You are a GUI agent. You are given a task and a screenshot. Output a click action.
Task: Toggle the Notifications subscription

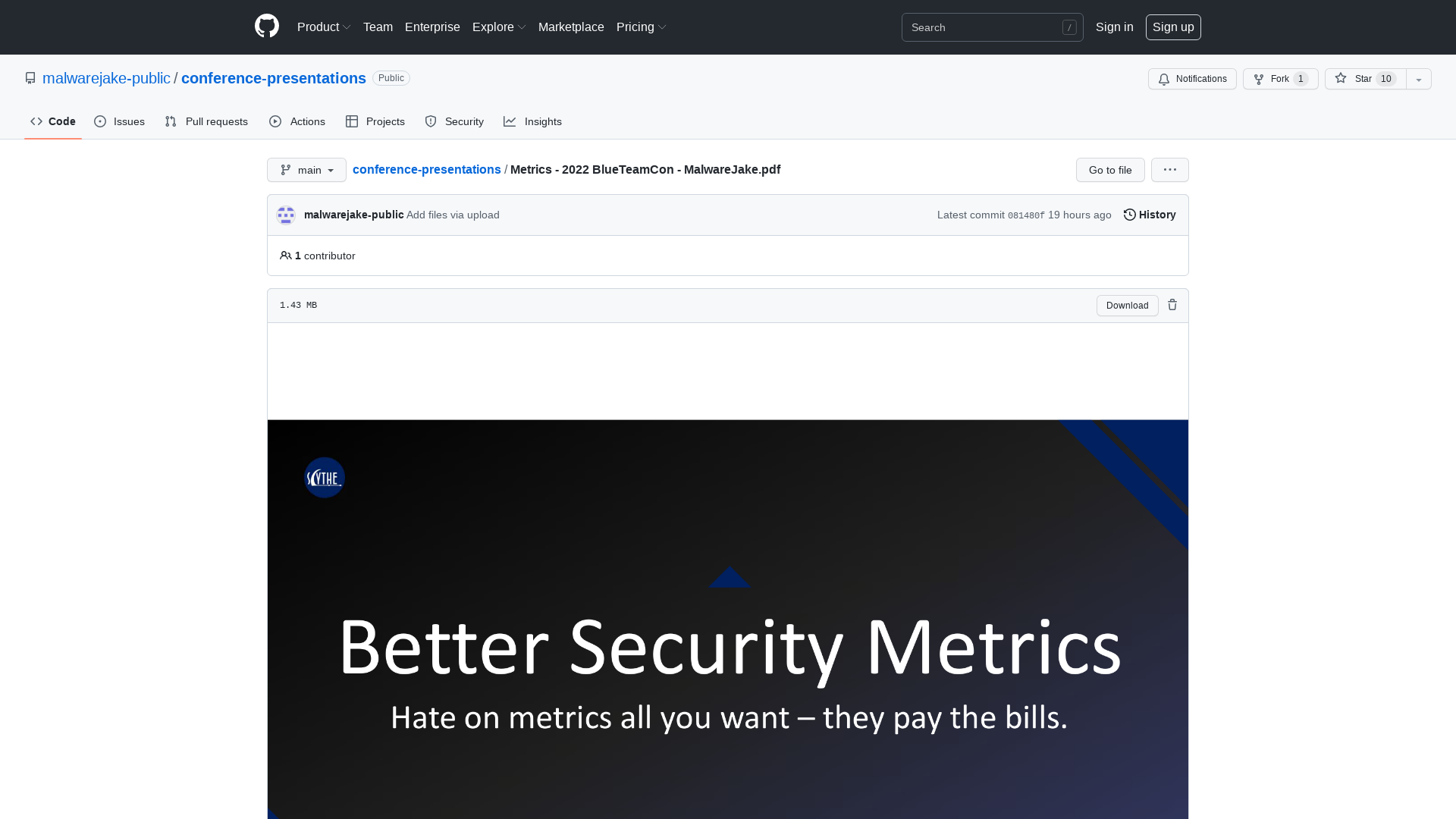pyautogui.click(x=1191, y=79)
